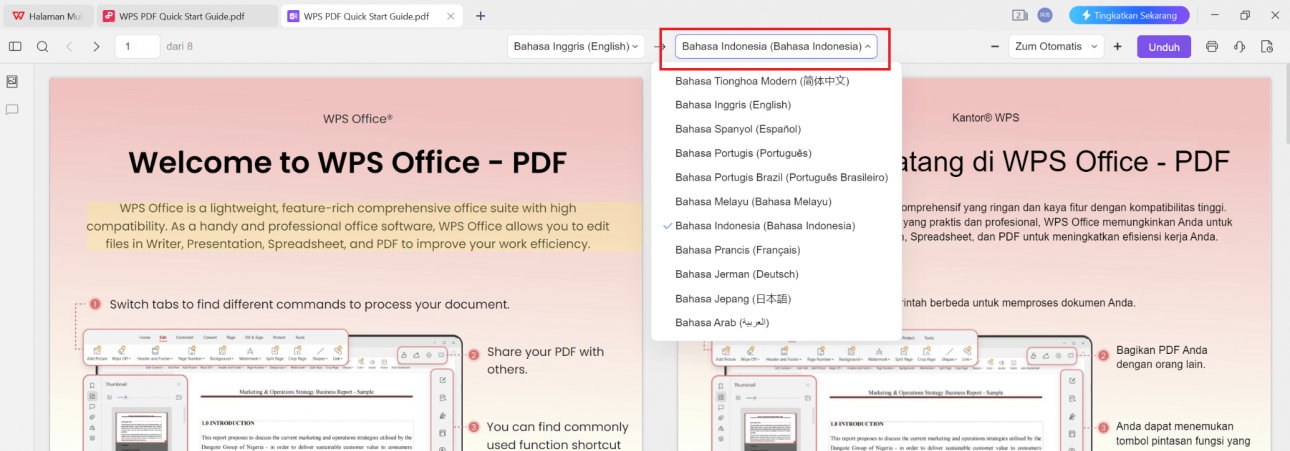
Task: Open the user account avatar
Action: [x=1045, y=15]
